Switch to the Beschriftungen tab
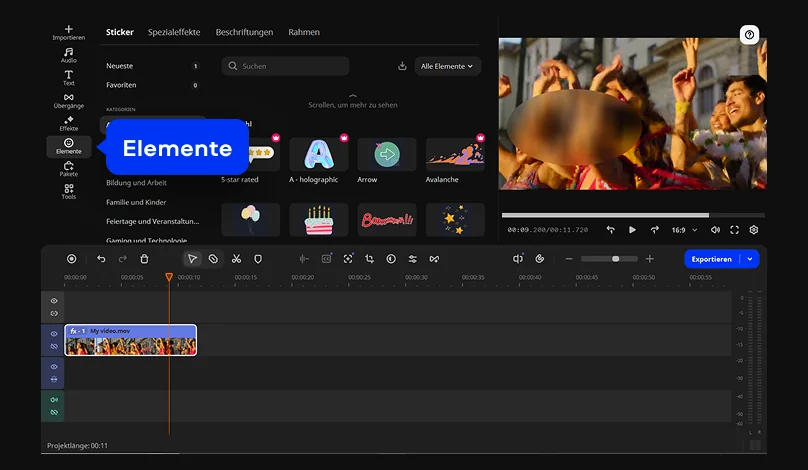Image resolution: width=808 pixels, height=470 pixels. 244,32
